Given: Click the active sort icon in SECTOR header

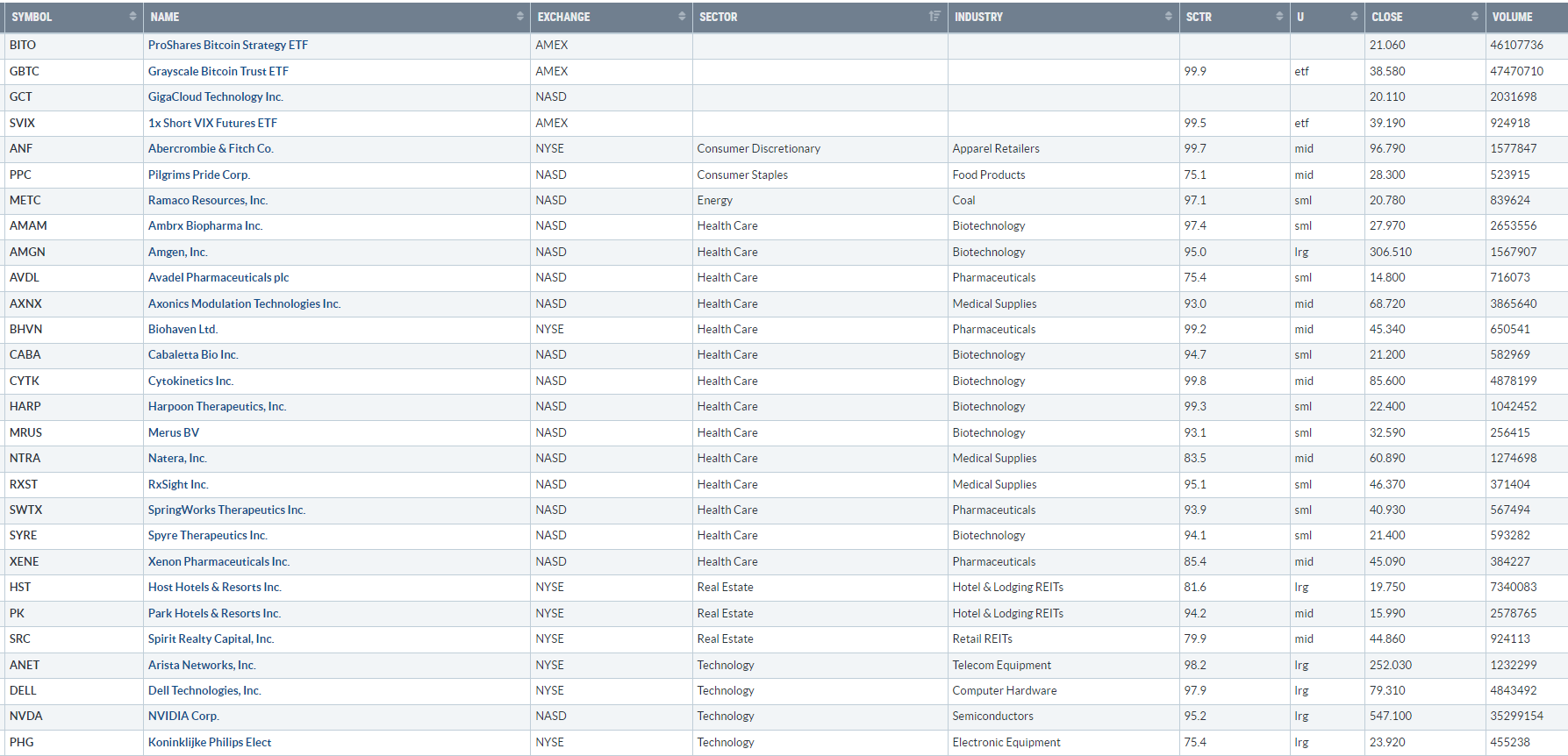Looking at the screenshot, I should coord(934,17).
